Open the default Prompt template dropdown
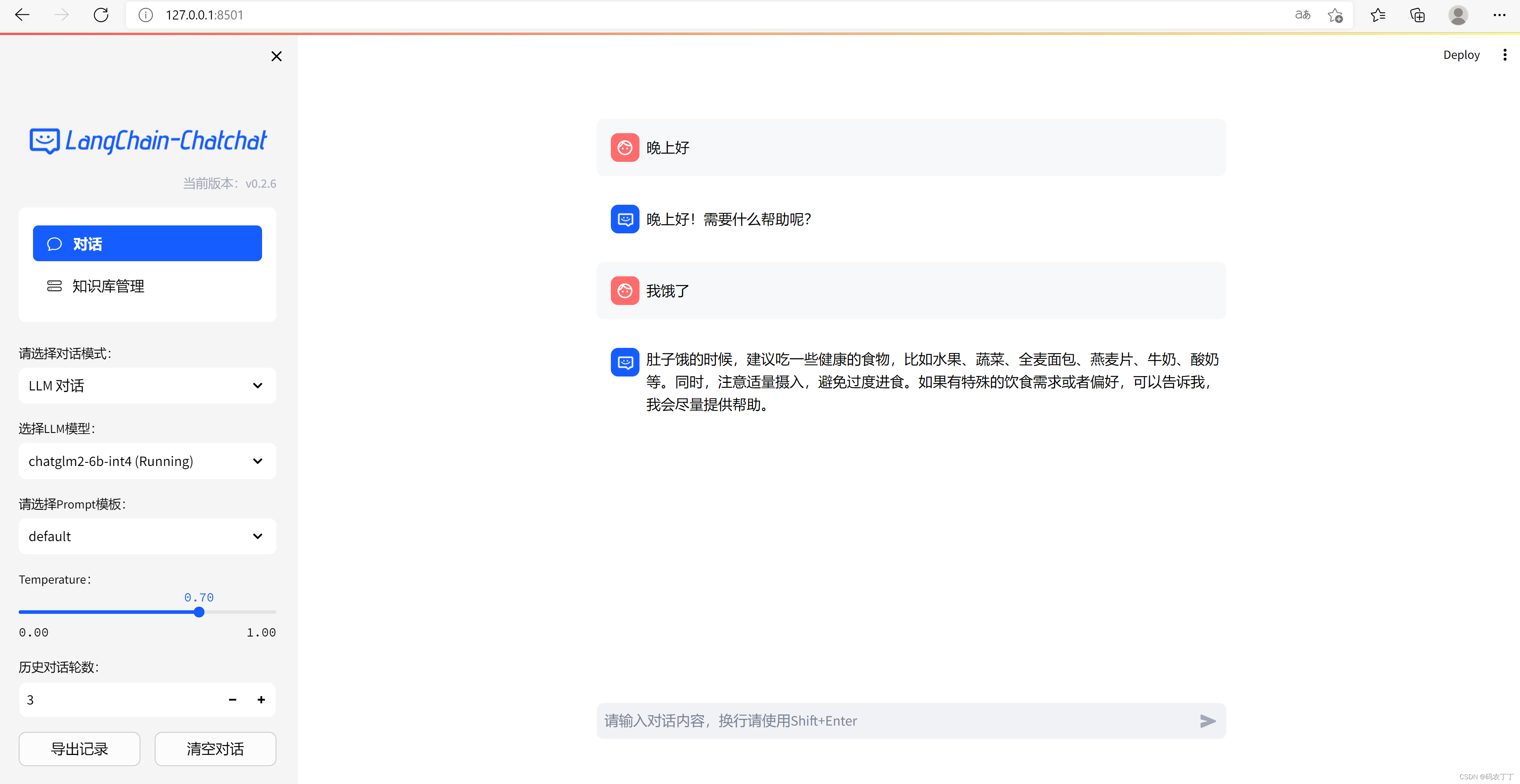 pos(147,536)
